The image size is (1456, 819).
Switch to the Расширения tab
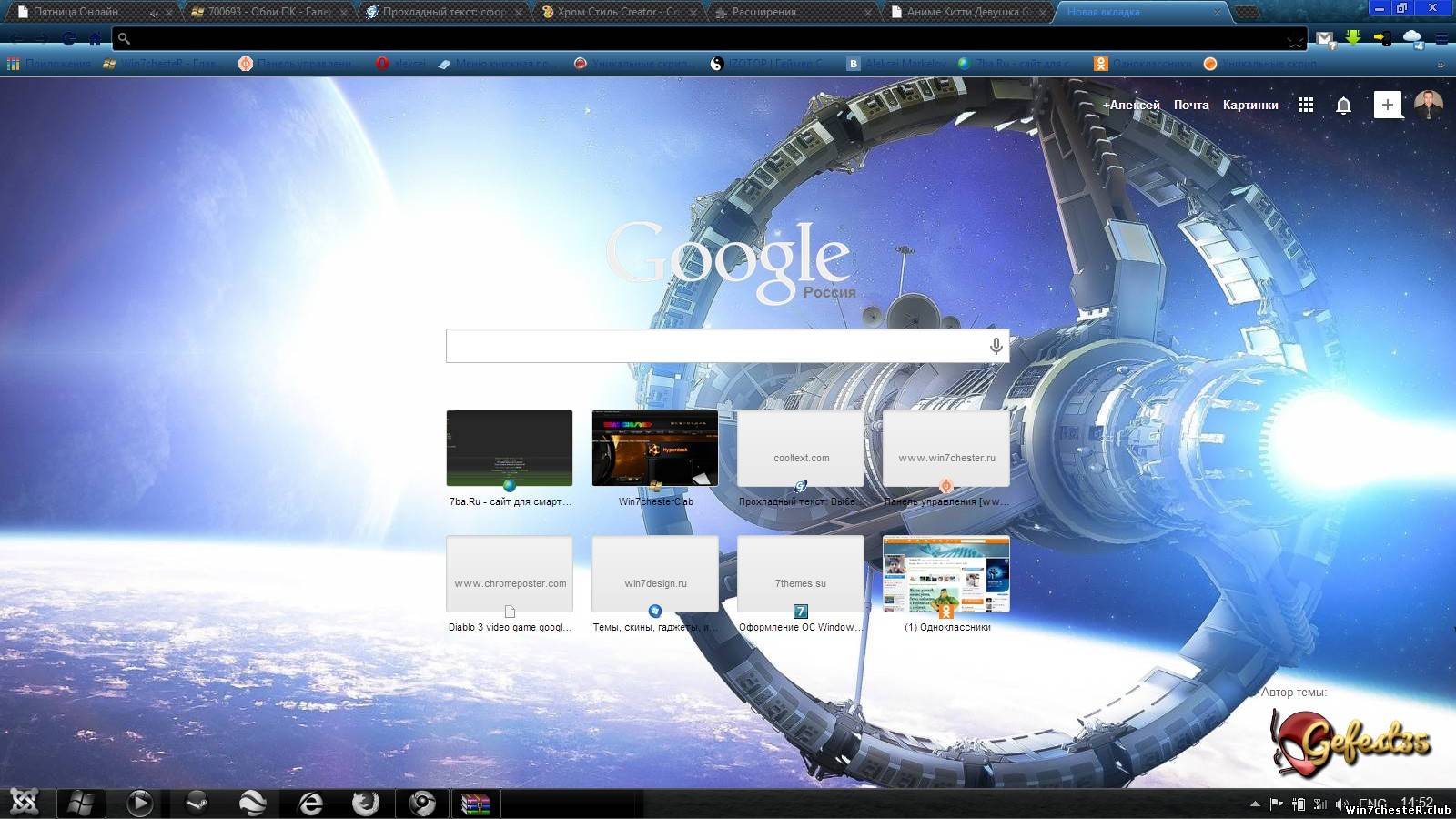click(x=793, y=12)
